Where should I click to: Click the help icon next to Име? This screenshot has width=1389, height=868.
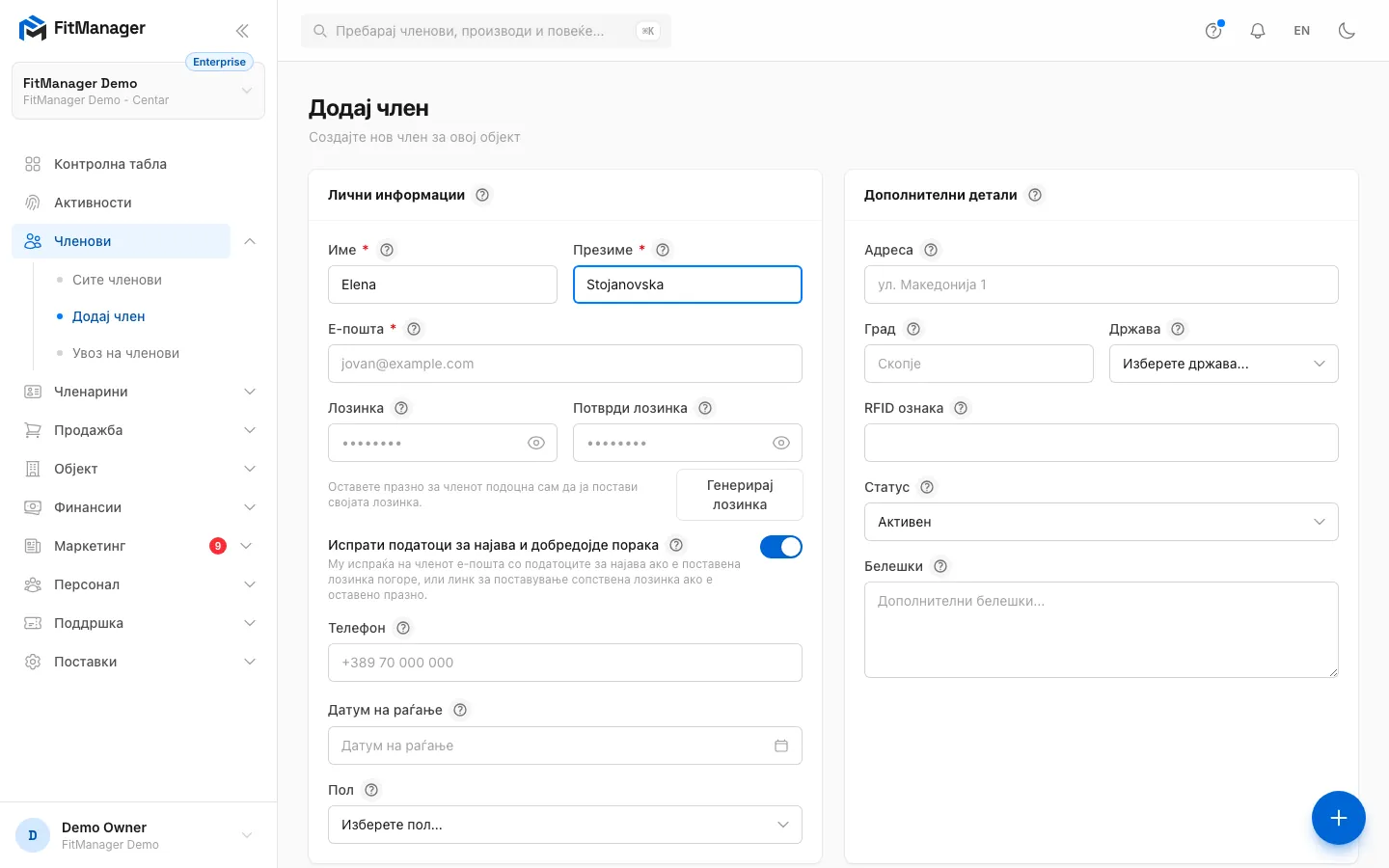(387, 250)
